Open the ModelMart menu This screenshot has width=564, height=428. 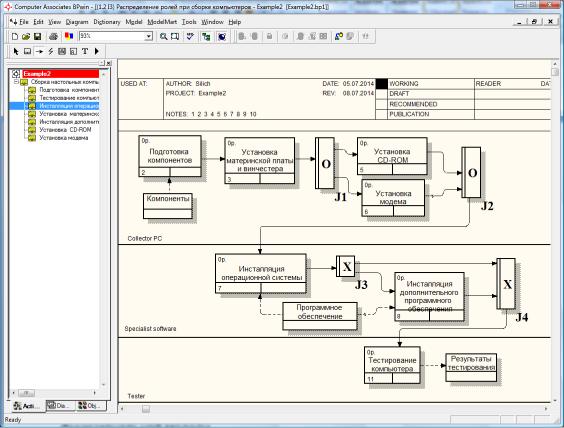[x=162, y=22]
